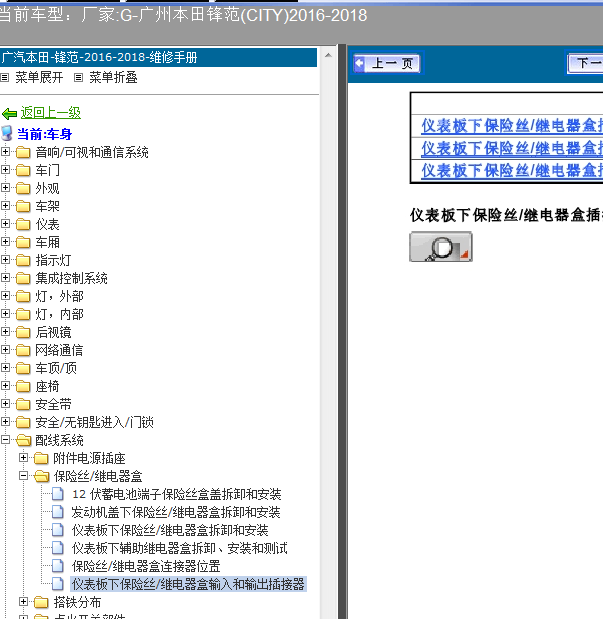Click page icon of 12 伏蓄电池端子保险丝盒盖拆卸和安装
The height and width of the screenshot is (619, 603).
(x=58, y=494)
